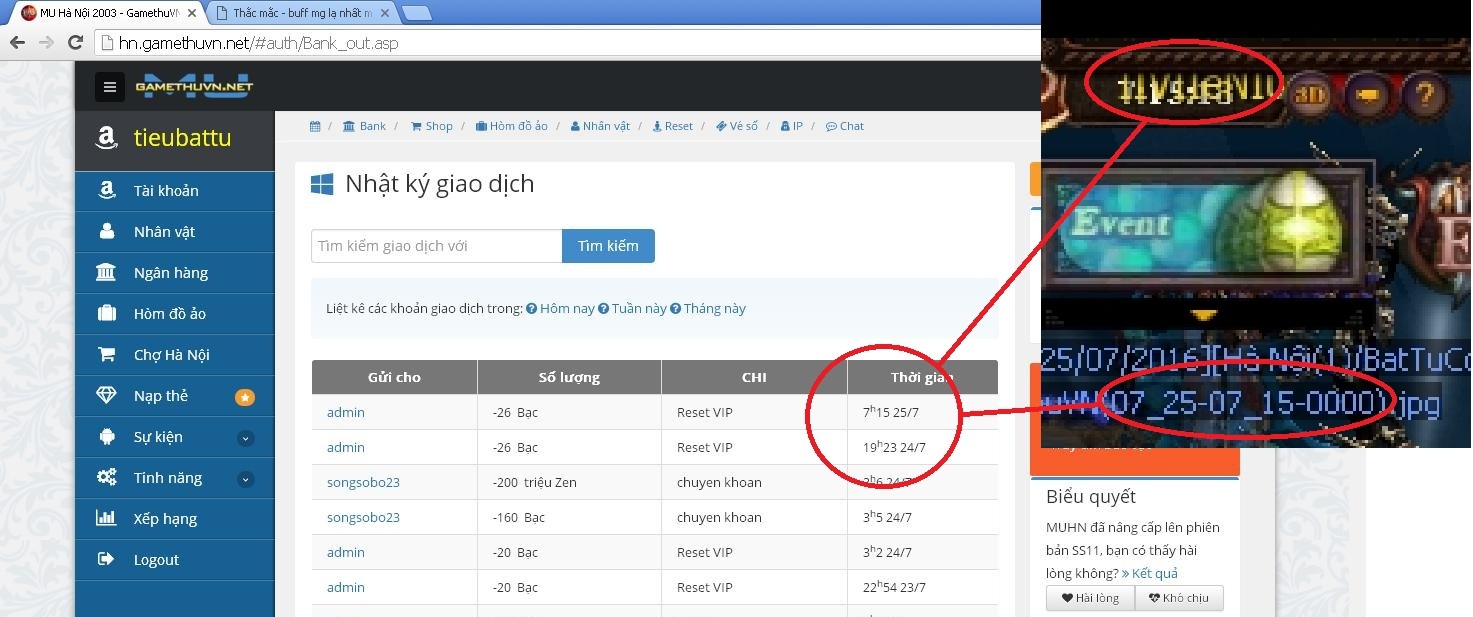Click the 22h54 23/7 time cell
Viewport: 1473px width, 617px height.
coord(922,587)
